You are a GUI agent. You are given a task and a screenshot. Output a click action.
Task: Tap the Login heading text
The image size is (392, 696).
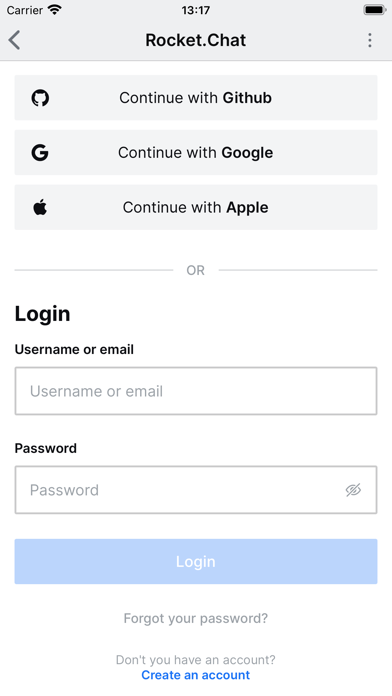[43, 314]
